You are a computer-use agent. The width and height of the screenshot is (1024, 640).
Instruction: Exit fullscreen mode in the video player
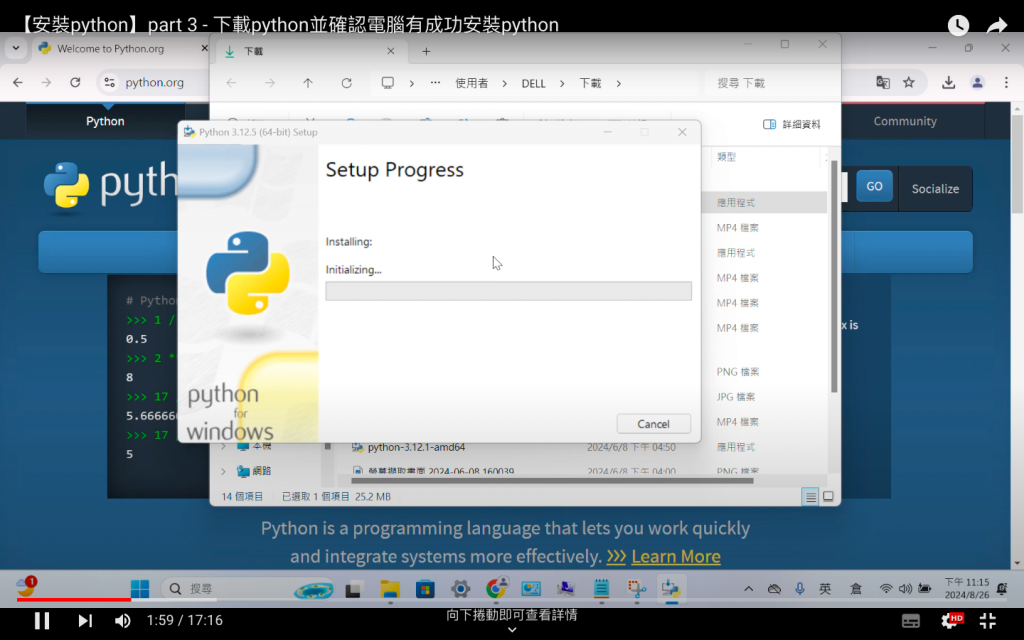987,620
